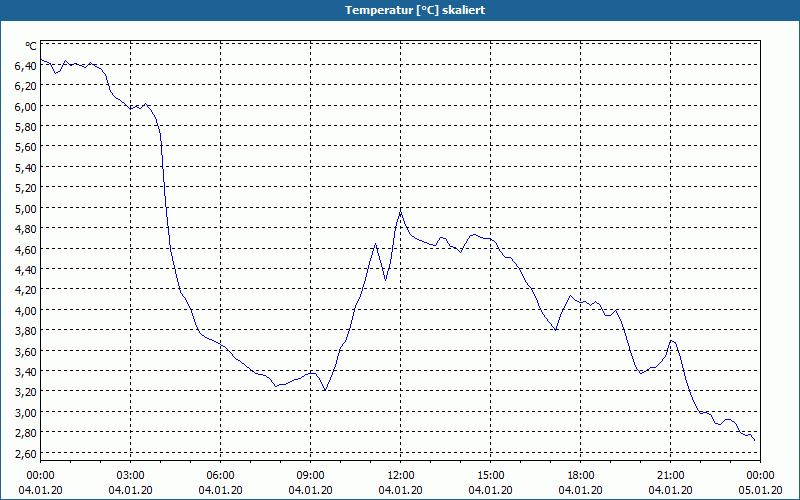Click the 15:00 time tick label
The width and height of the screenshot is (800, 500).
491,475
